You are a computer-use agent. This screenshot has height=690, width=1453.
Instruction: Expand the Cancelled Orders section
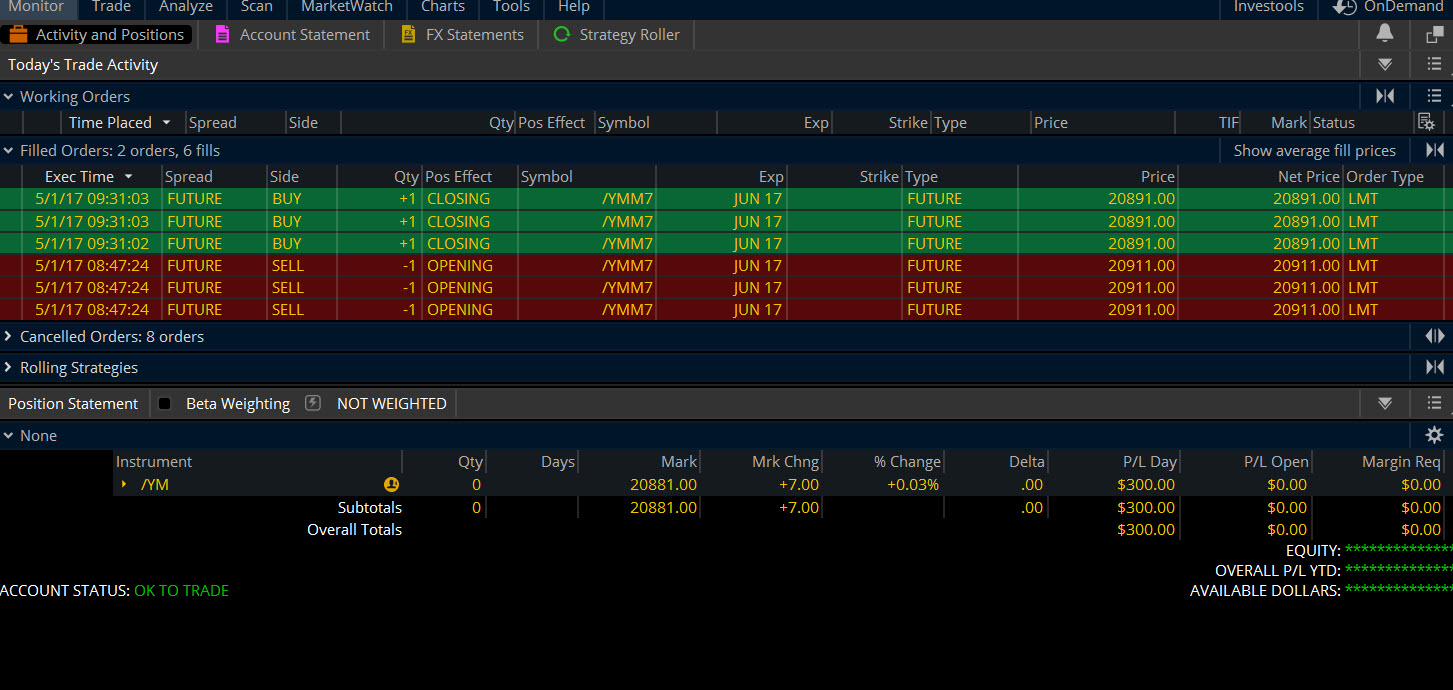[8, 336]
